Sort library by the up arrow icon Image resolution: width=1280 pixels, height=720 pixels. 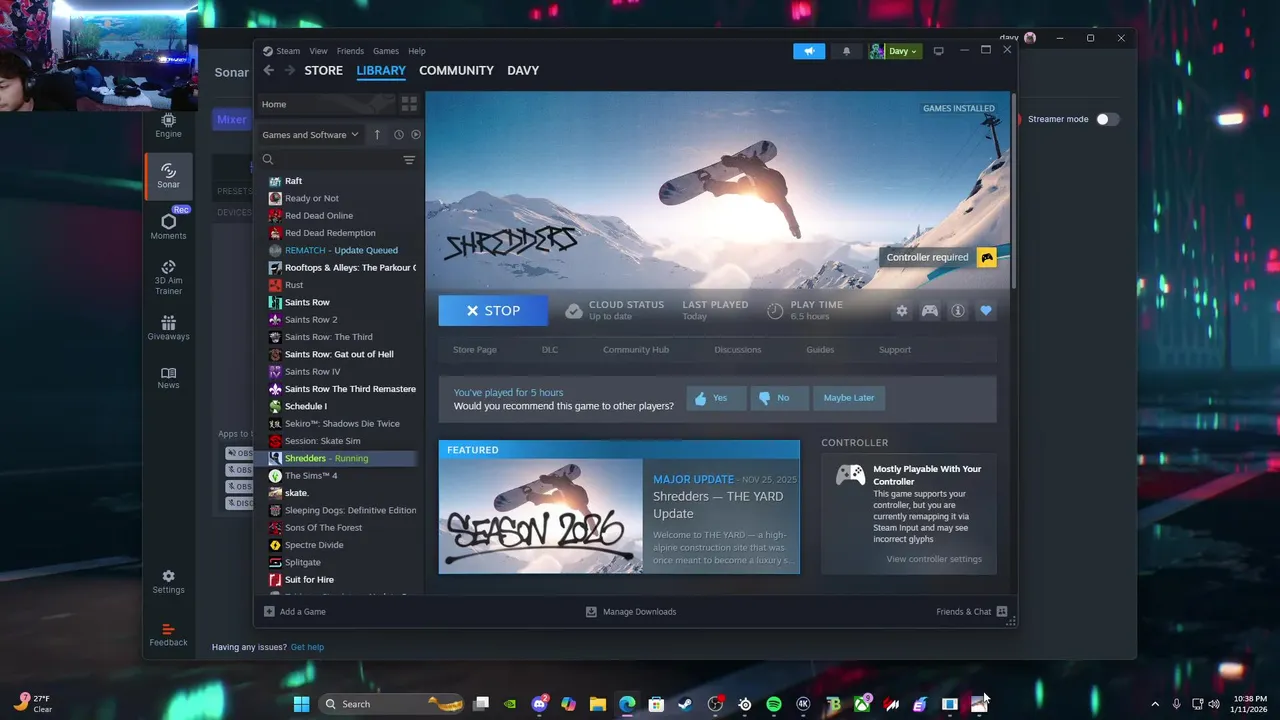(377, 134)
